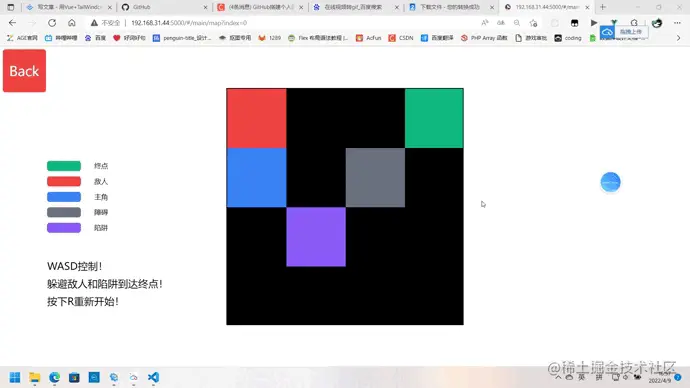Open the cloud app in the taskbar
The height and width of the screenshot is (388, 690).
(133, 377)
